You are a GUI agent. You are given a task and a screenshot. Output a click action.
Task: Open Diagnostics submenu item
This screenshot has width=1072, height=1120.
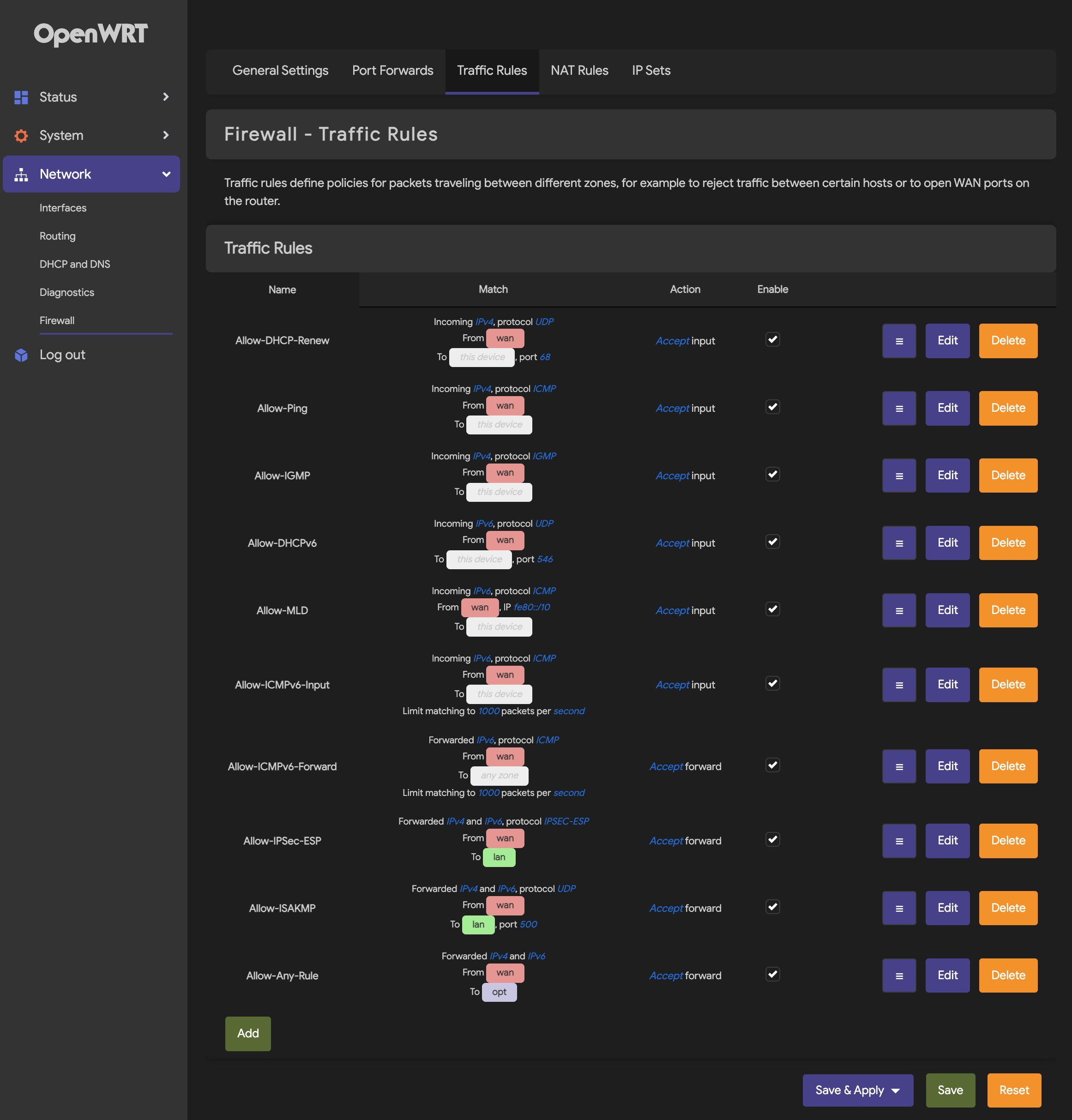(67, 292)
